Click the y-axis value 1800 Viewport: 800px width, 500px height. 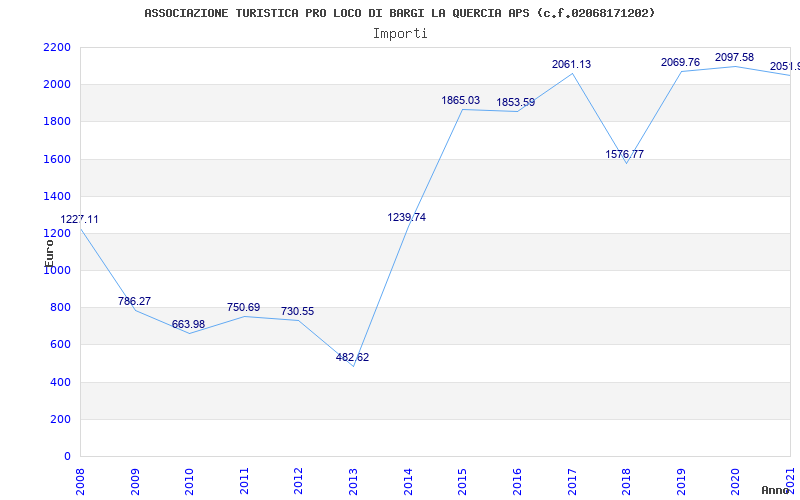pos(58,122)
